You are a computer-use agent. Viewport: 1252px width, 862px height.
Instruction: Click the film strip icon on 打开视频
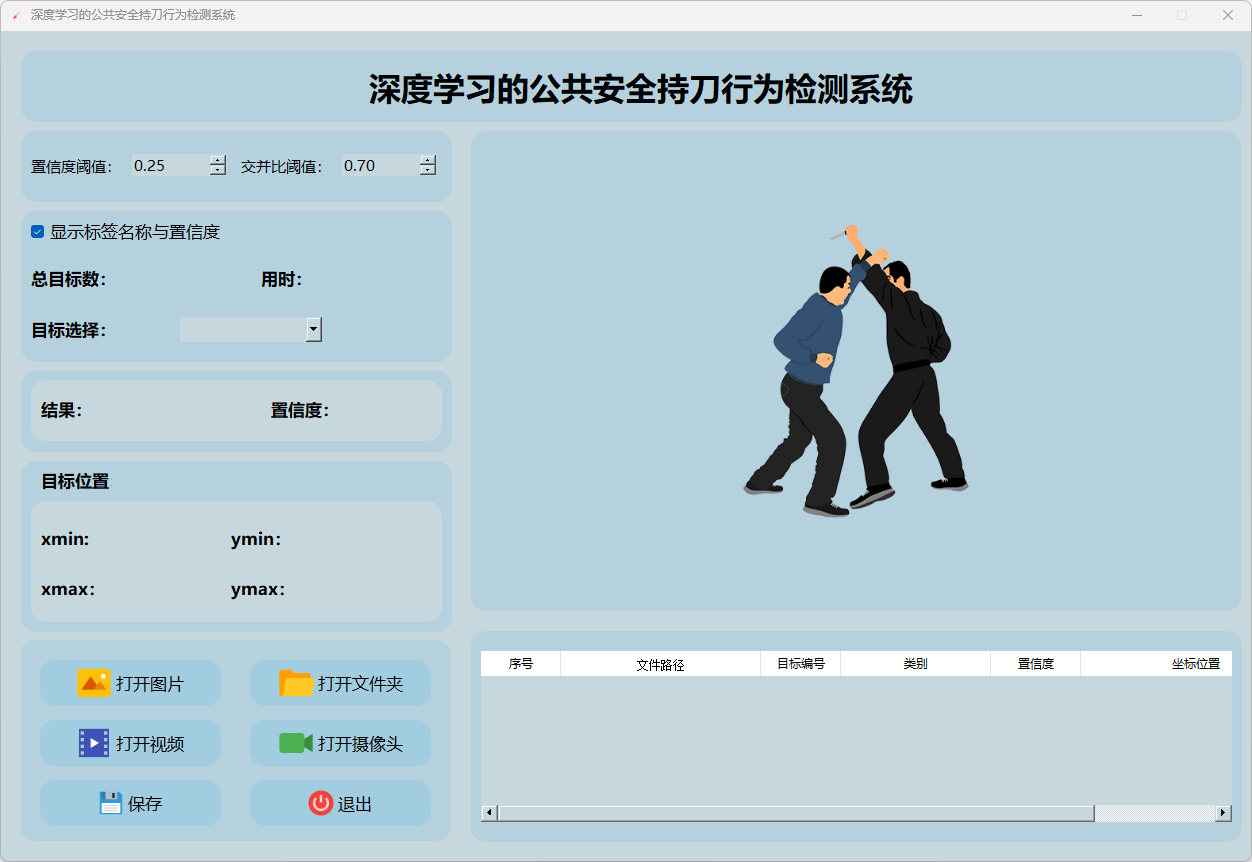[x=94, y=743]
